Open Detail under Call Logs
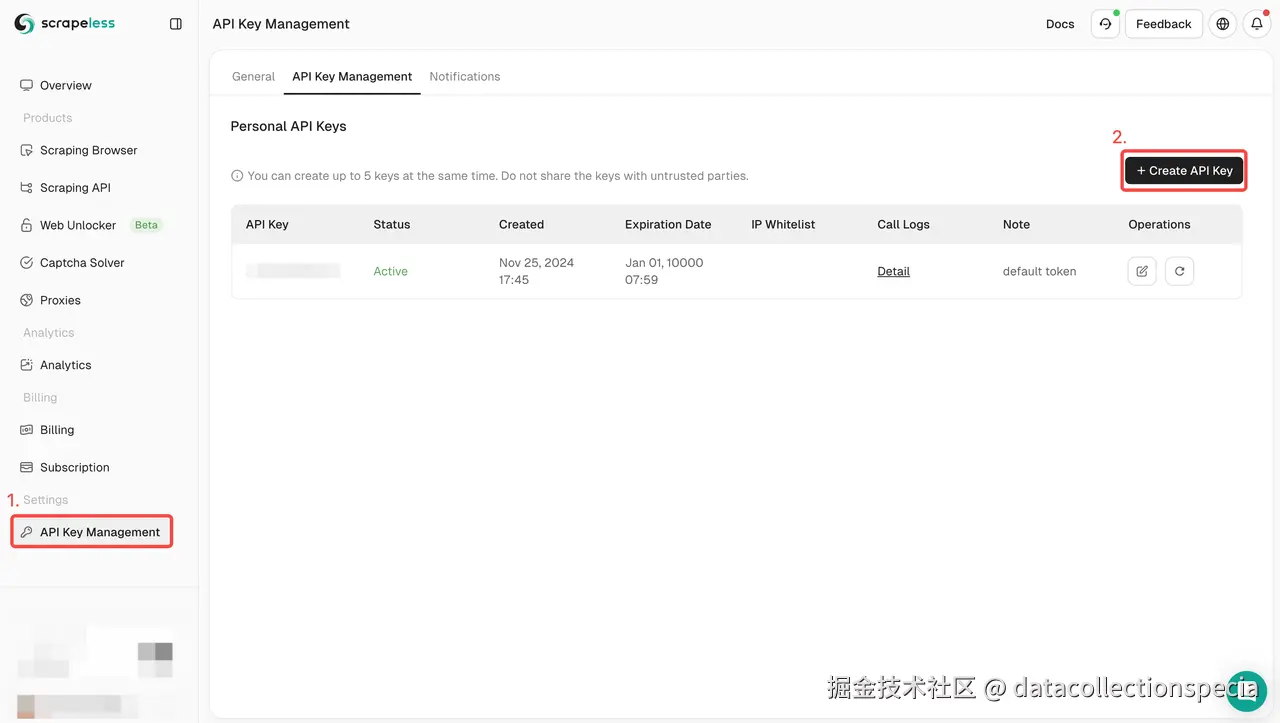The height and width of the screenshot is (723, 1280). 893,271
